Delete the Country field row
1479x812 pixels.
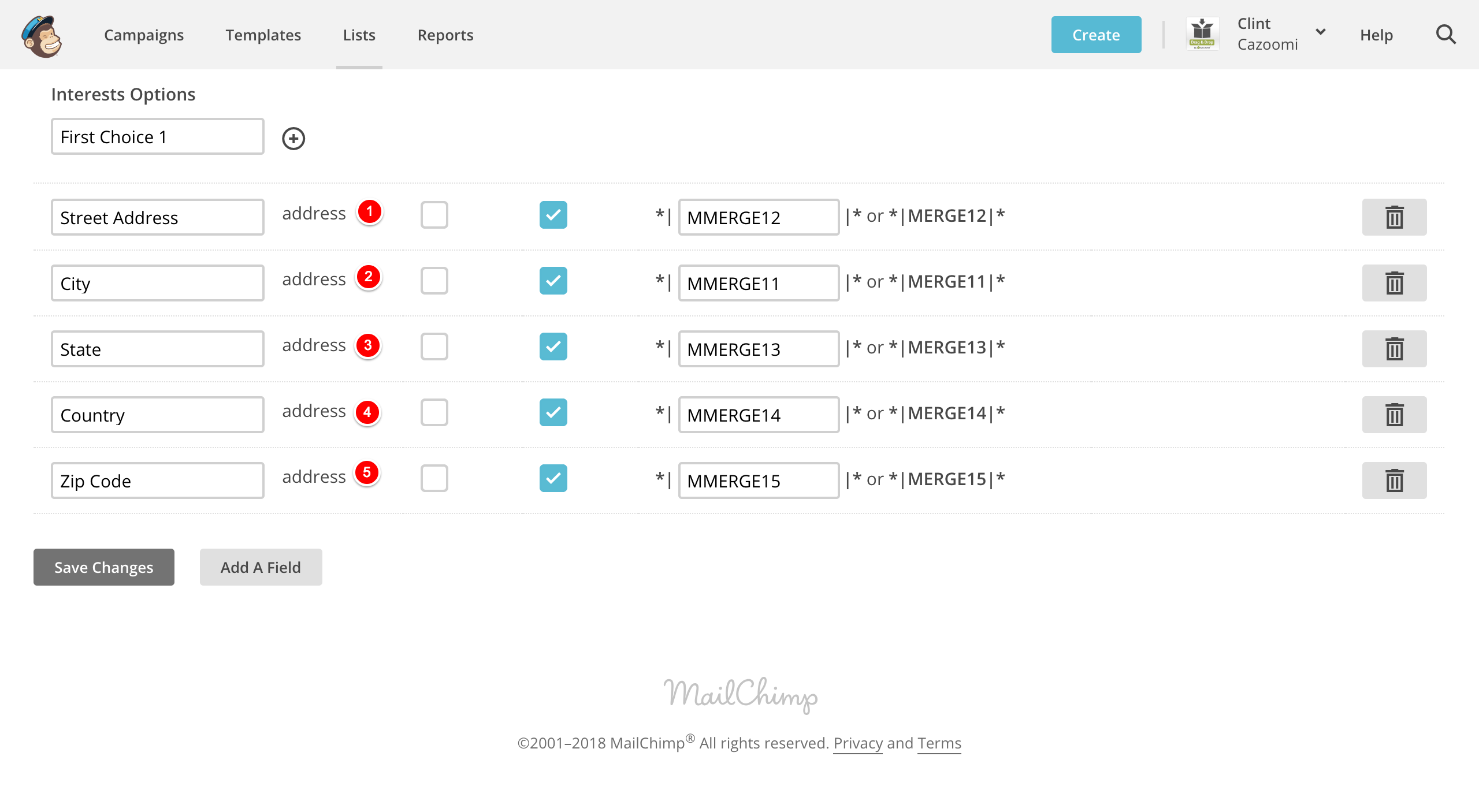pyautogui.click(x=1394, y=415)
